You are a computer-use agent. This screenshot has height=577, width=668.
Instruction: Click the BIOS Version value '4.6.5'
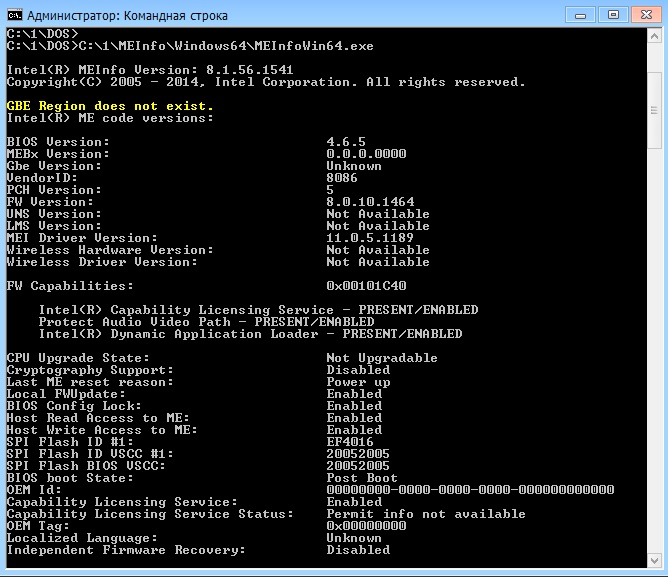[x=346, y=141]
